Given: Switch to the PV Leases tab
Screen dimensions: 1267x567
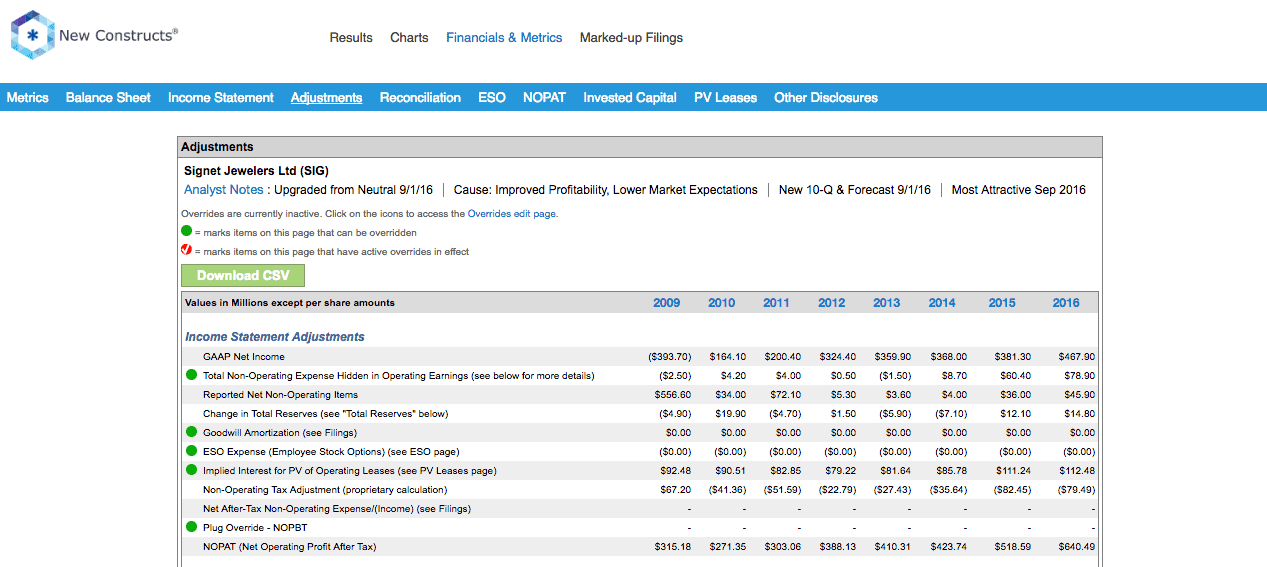Looking at the screenshot, I should click(725, 97).
